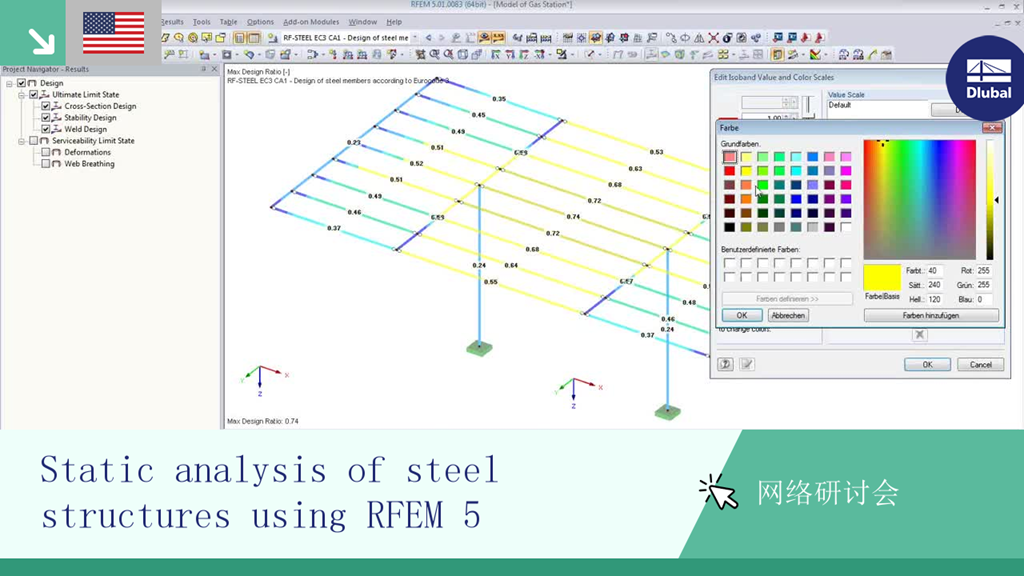Image resolution: width=1024 pixels, height=576 pixels.
Task: Pick the pure red basic color swatch
Action: pos(729,171)
